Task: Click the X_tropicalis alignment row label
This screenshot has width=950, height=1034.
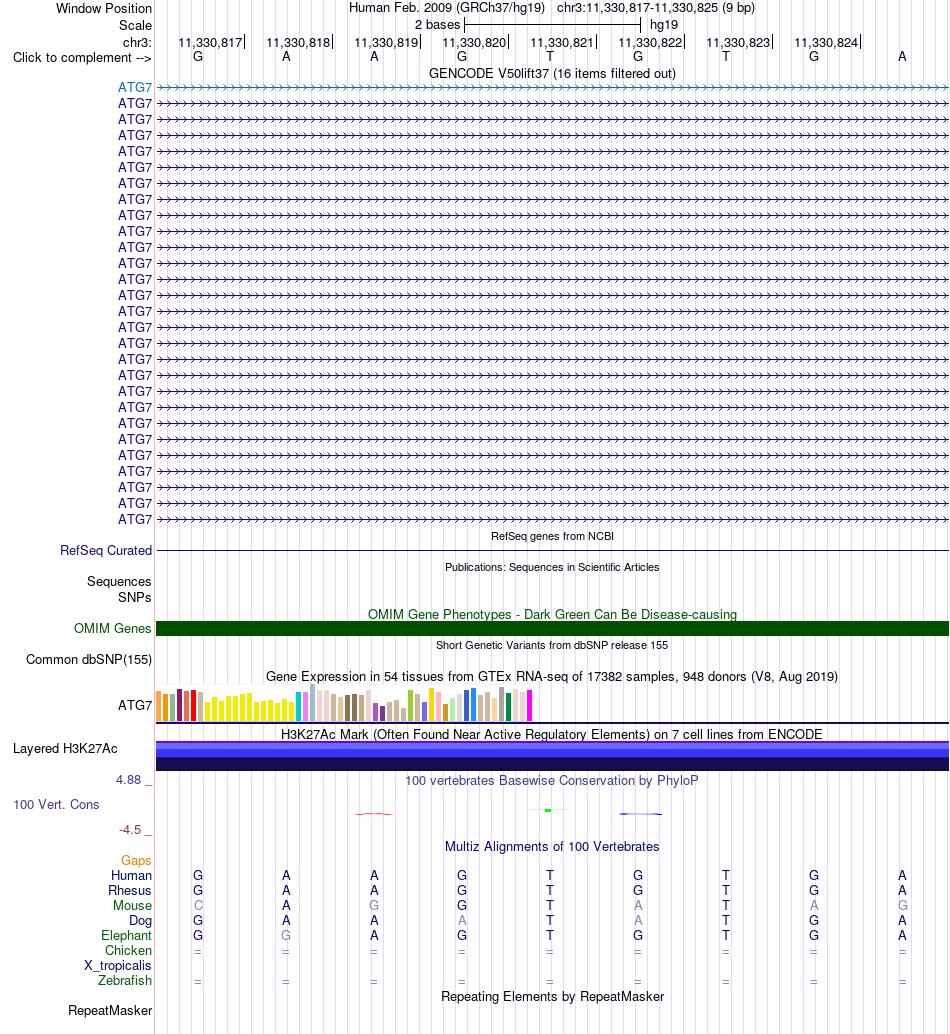Action: (118, 965)
